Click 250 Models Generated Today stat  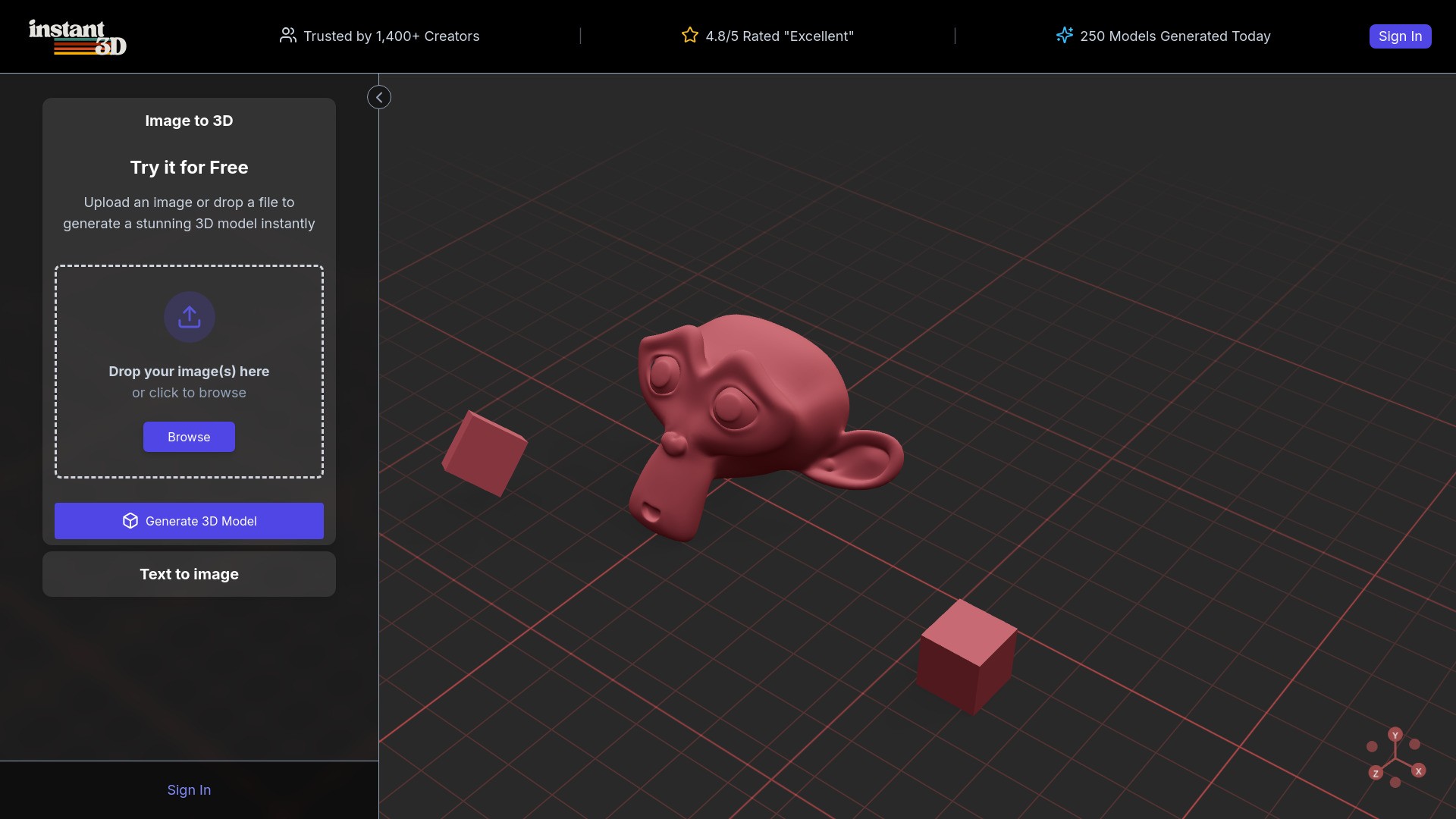[1175, 36]
